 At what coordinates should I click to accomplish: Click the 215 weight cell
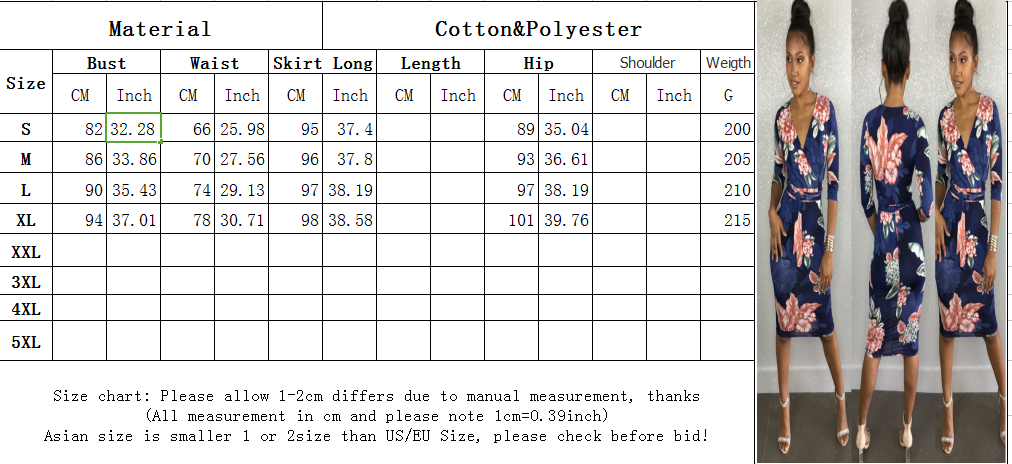[x=727, y=220]
